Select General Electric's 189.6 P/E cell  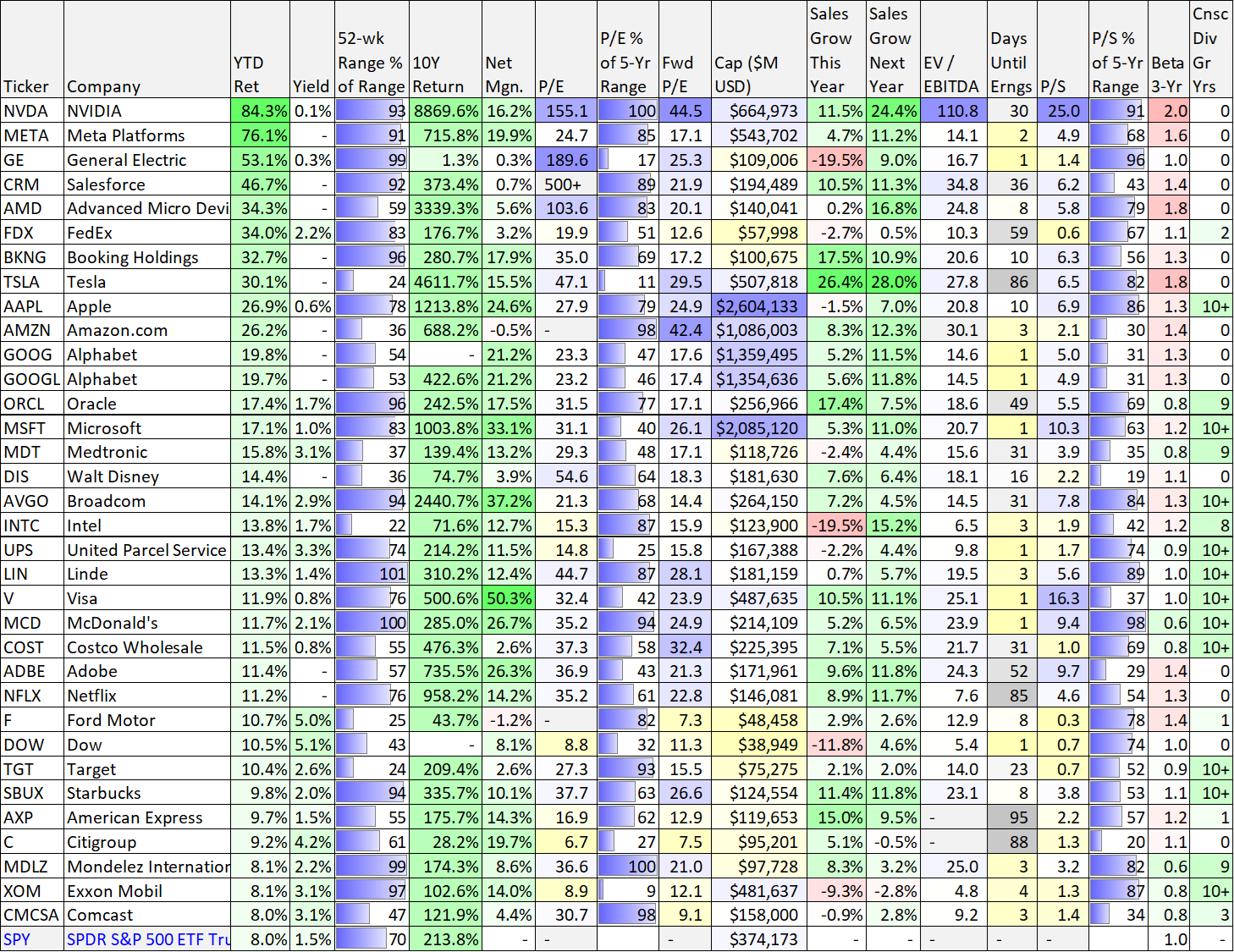click(x=566, y=160)
